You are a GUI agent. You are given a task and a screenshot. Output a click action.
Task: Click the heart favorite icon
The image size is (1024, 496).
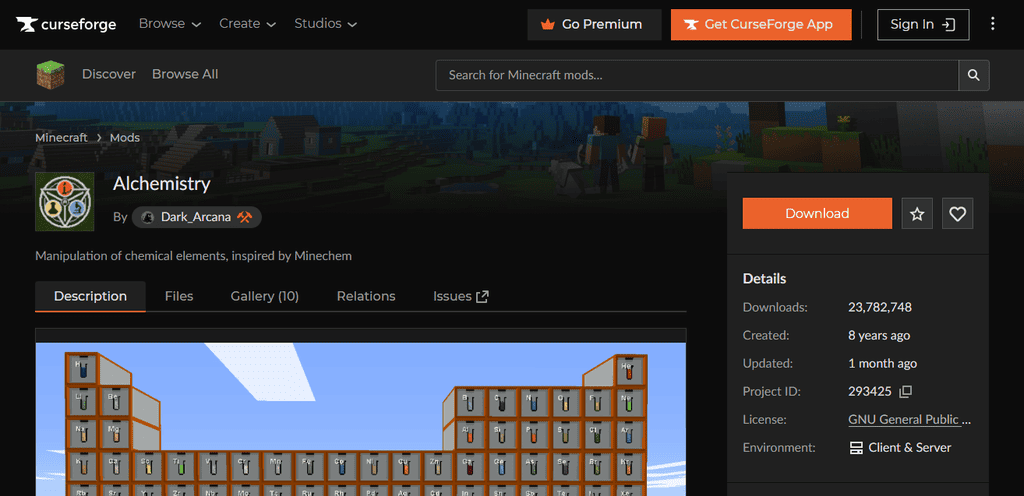pos(957,213)
